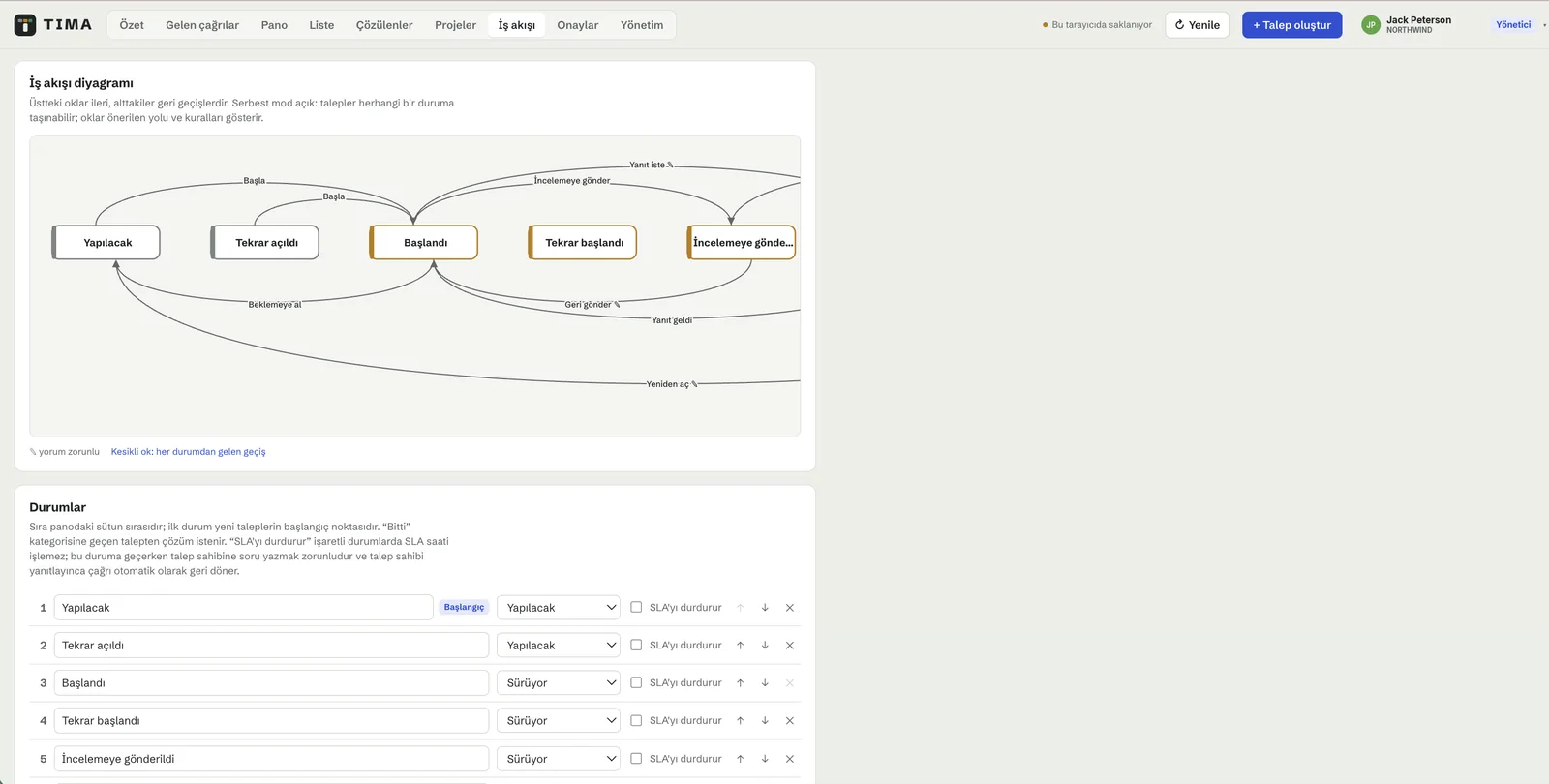The image size is (1549, 784).
Task: Click the TIMA logo icon
Action: 25,25
